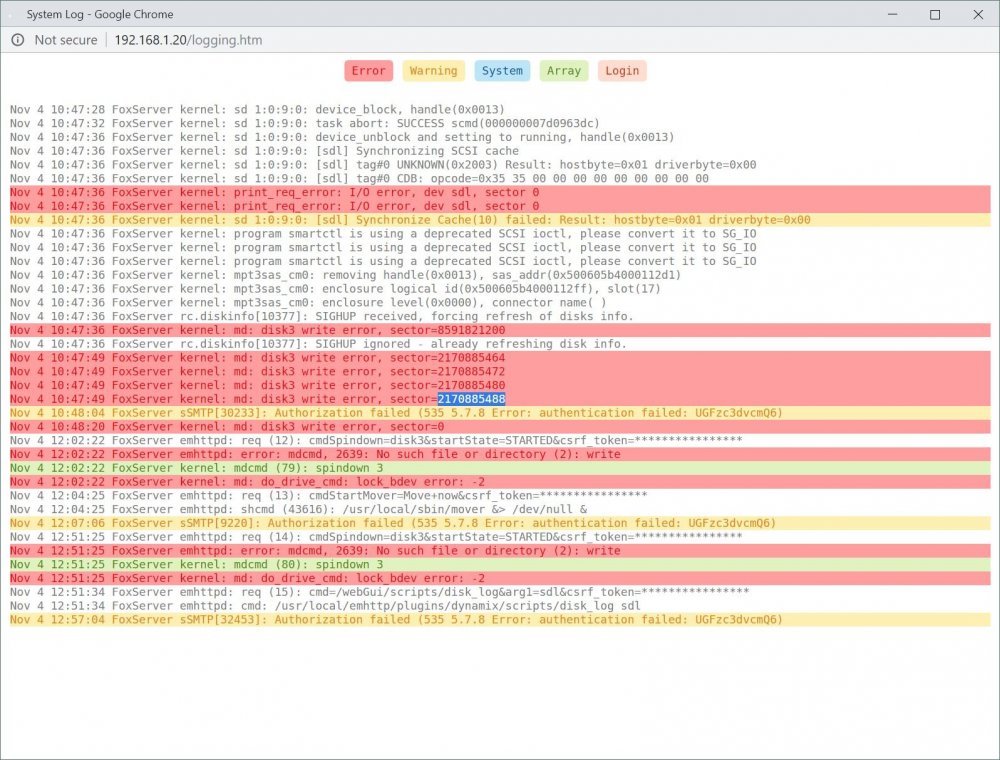This screenshot has width=1000, height=760.
Task: Click the 192.168.1.20/logging.htm address field
Action: 188,40
